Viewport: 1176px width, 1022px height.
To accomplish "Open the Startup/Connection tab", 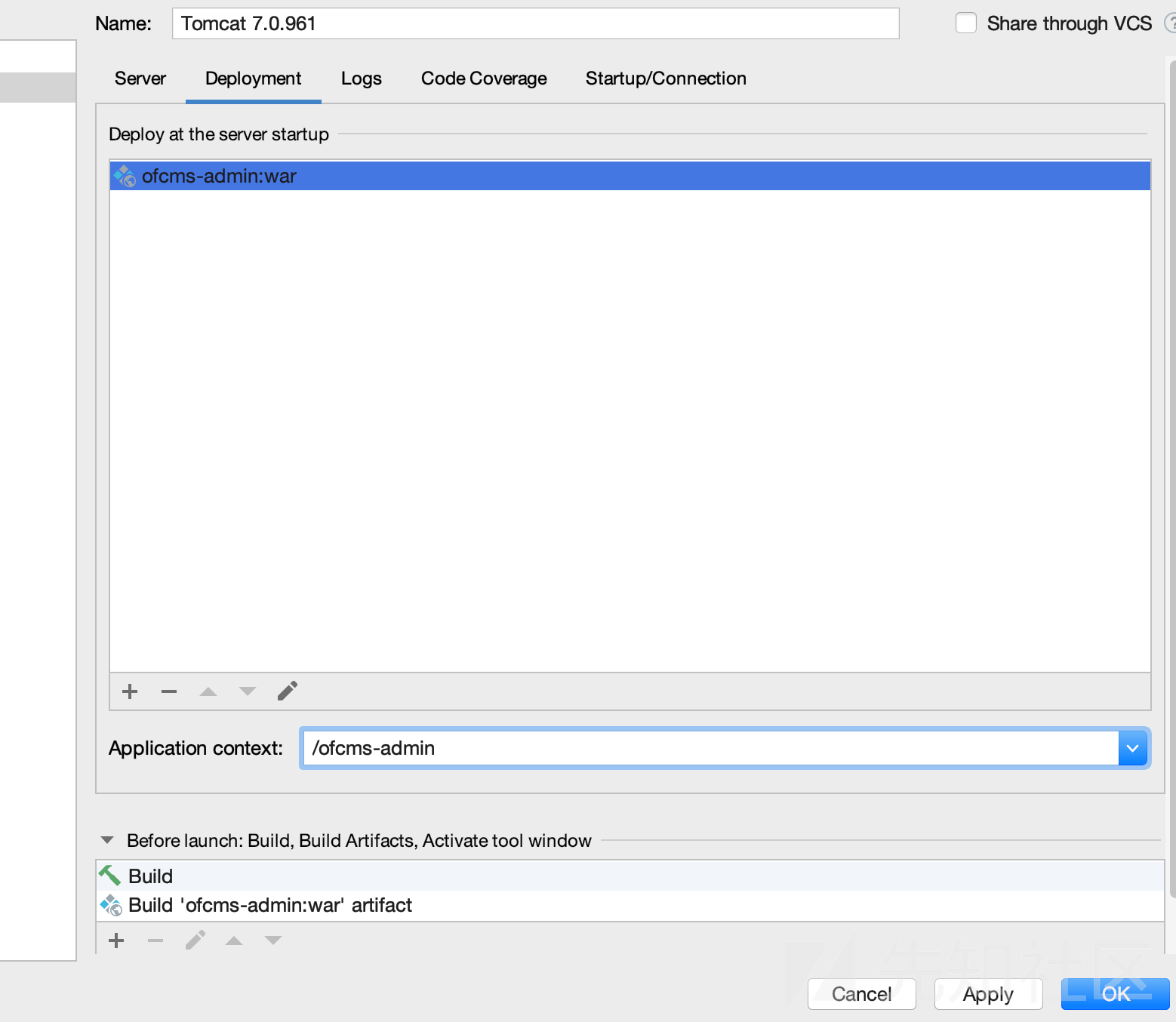I will point(666,78).
